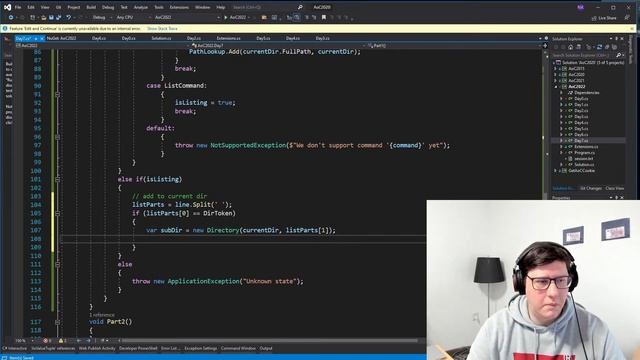Select Solution.cs in Solution Explorer
Viewport: 640px width, 360px height.
click(x=584, y=164)
